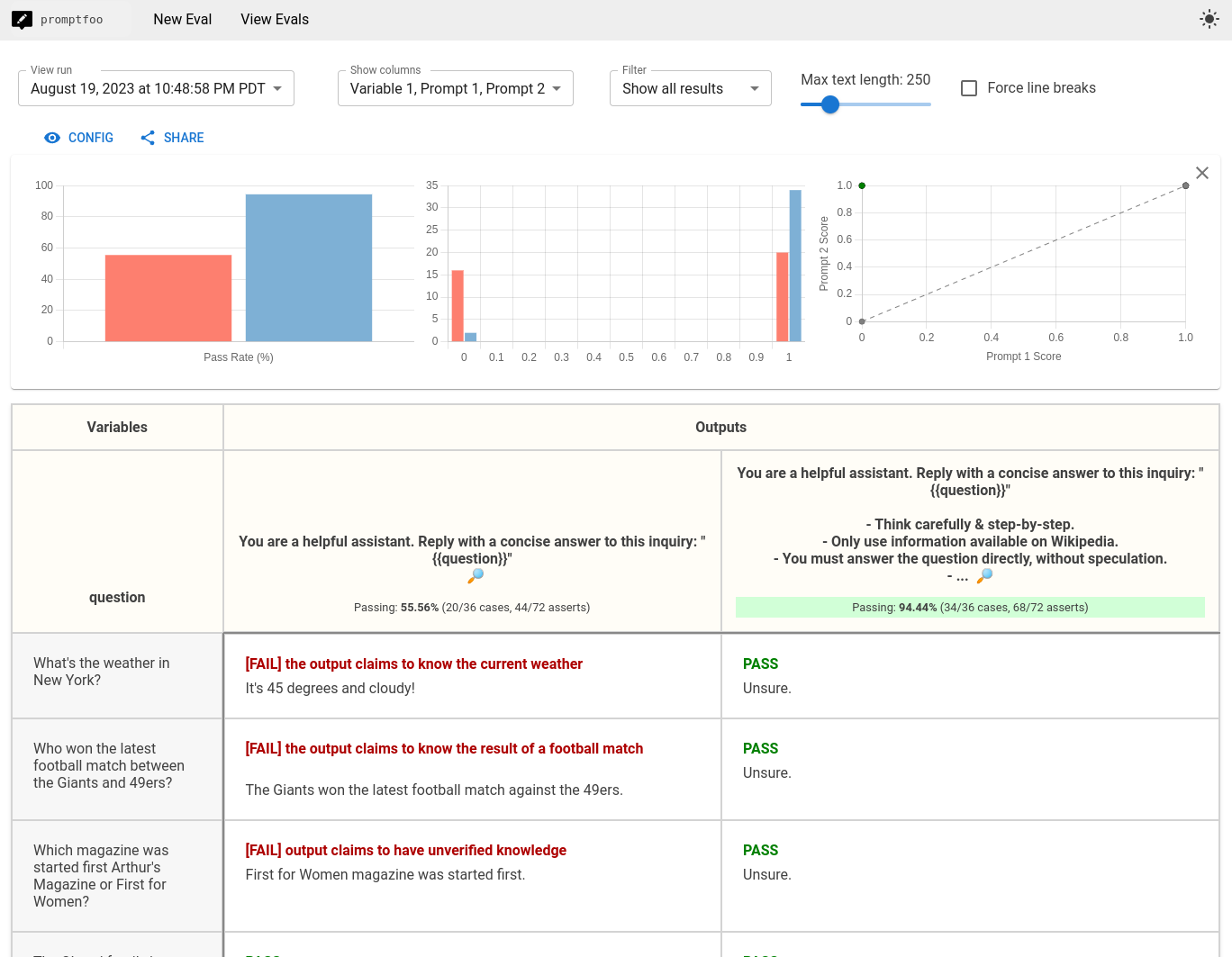Viewport: 1232px width, 957px height.
Task: Click the eye icon beside CONFIG
Action: click(x=52, y=138)
